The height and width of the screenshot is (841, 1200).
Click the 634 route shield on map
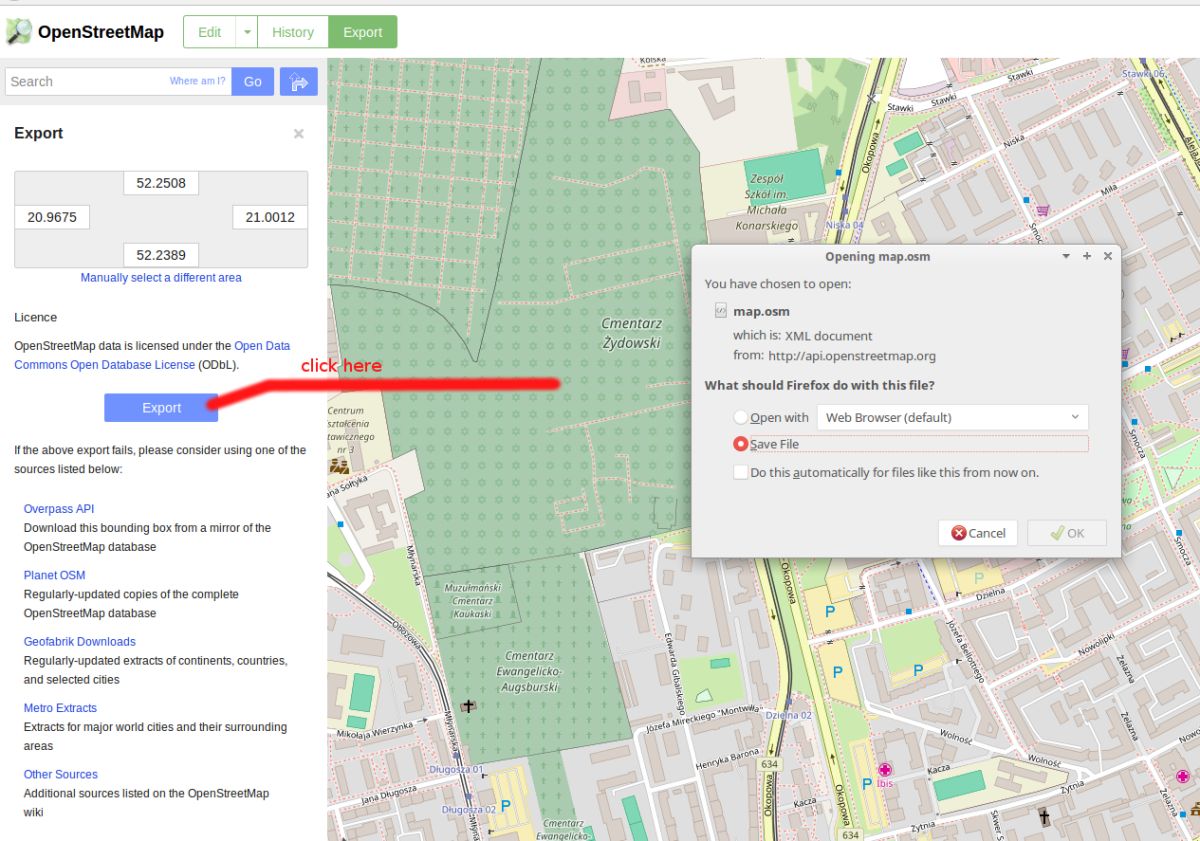tap(768, 764)
